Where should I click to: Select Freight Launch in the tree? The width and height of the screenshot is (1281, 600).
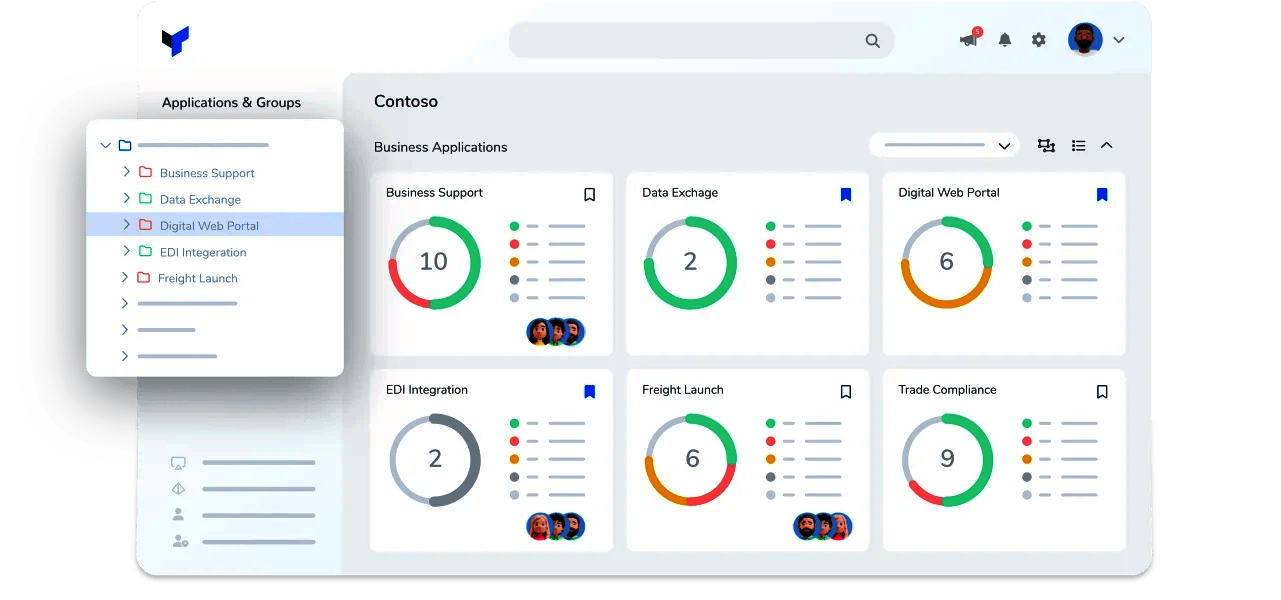(x=198, y=278)
